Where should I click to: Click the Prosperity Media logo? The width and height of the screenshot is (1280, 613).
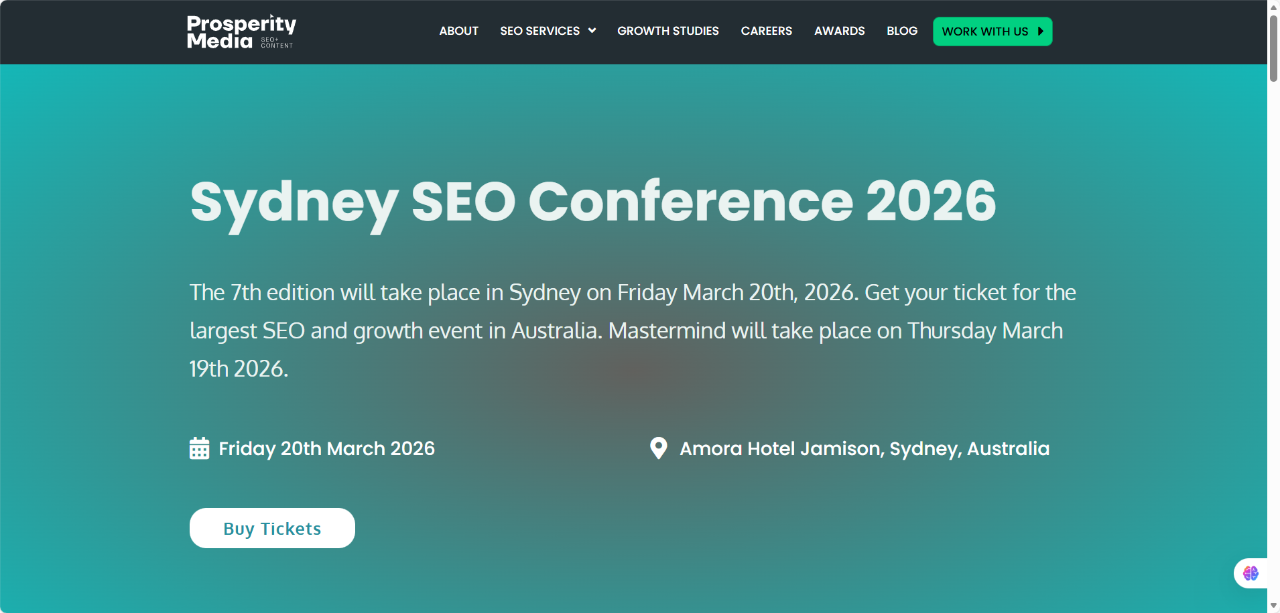click(x=241, y=32)
